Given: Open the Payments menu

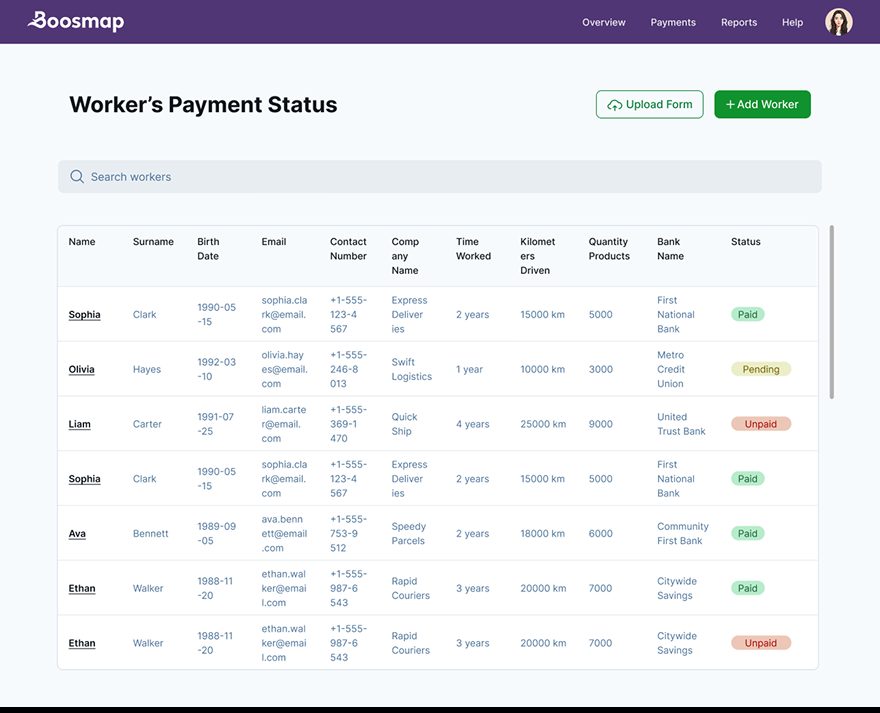Looking at the screenshot, I should 673,22.
